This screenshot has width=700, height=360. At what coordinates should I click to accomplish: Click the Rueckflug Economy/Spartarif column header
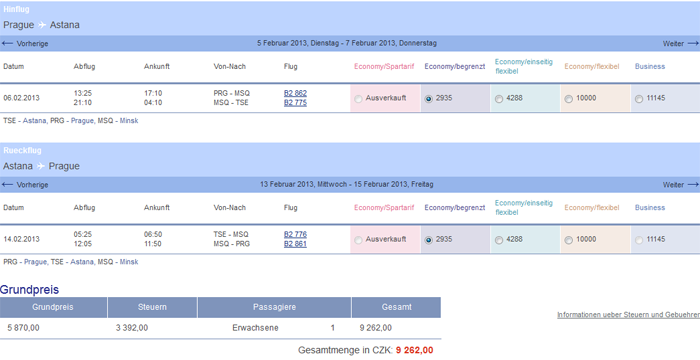click(384, 208)
